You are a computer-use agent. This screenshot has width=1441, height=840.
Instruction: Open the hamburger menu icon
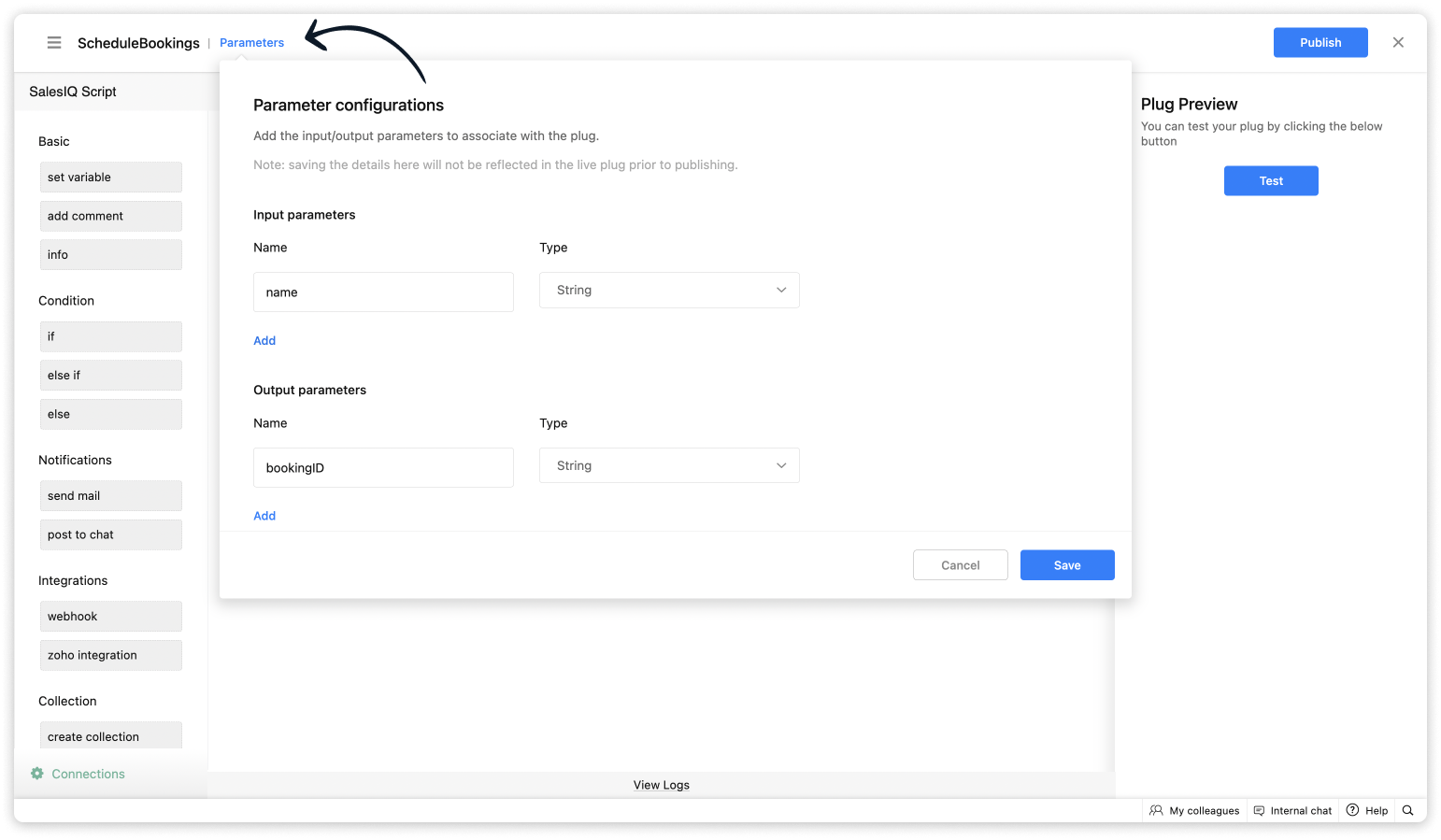(x=54, y=43)
